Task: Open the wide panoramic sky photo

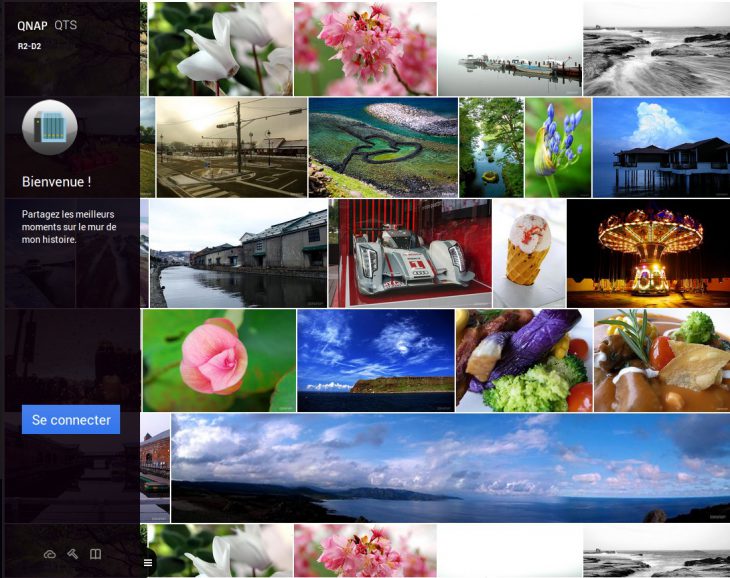Action: (450, 468)
